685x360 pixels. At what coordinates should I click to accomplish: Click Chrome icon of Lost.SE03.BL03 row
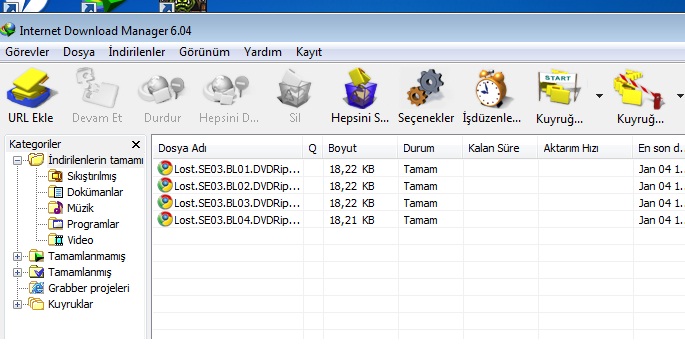165,202
